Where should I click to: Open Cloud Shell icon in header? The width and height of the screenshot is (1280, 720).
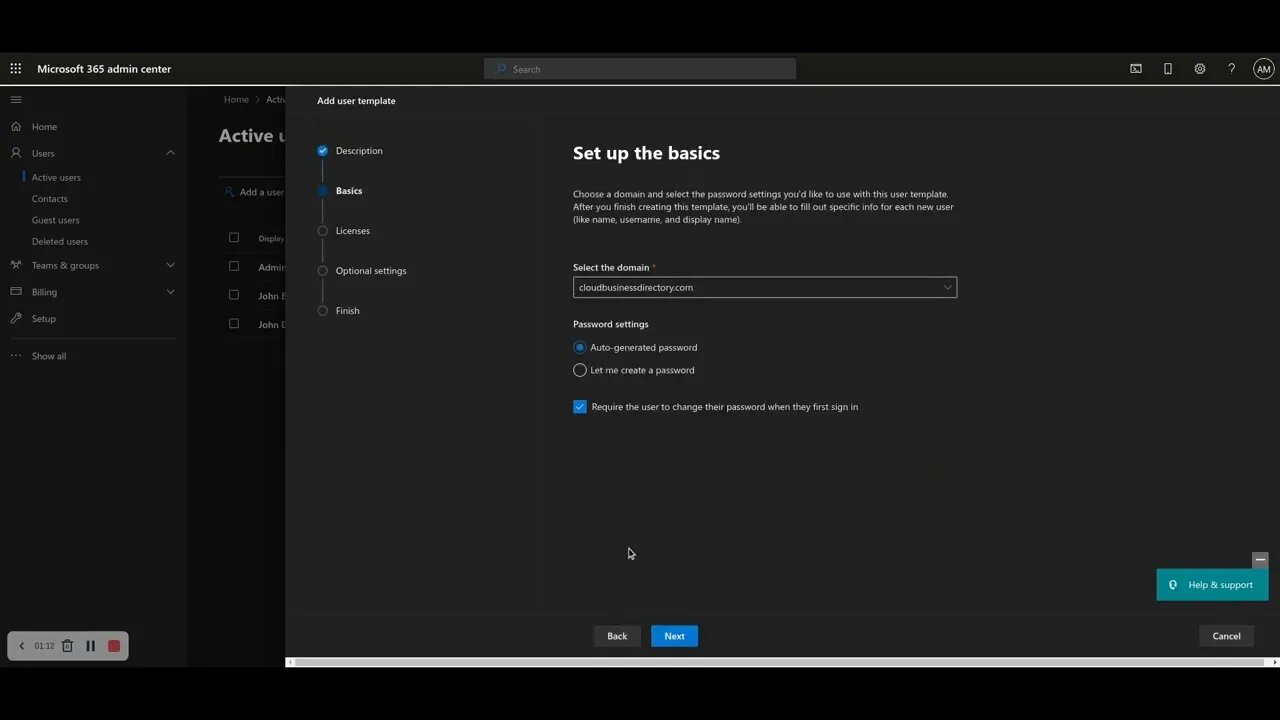(1136, 69)
